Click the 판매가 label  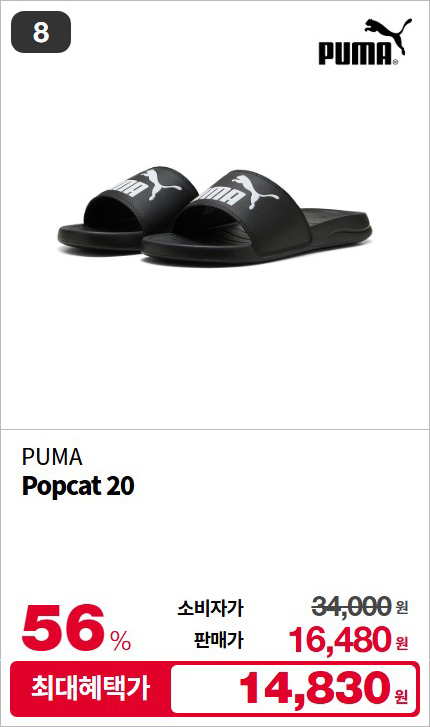click(218, 640)
